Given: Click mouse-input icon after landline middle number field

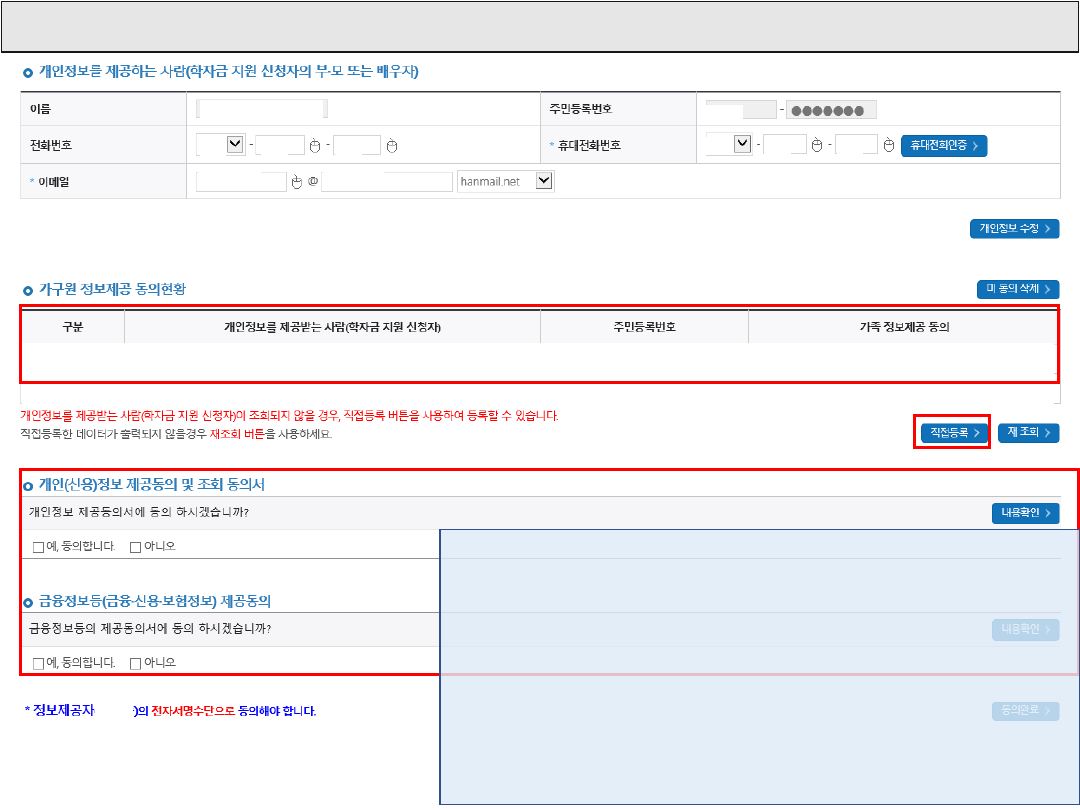Looking at the screenshot, I should pyautogui.click(x=315, y=147).
